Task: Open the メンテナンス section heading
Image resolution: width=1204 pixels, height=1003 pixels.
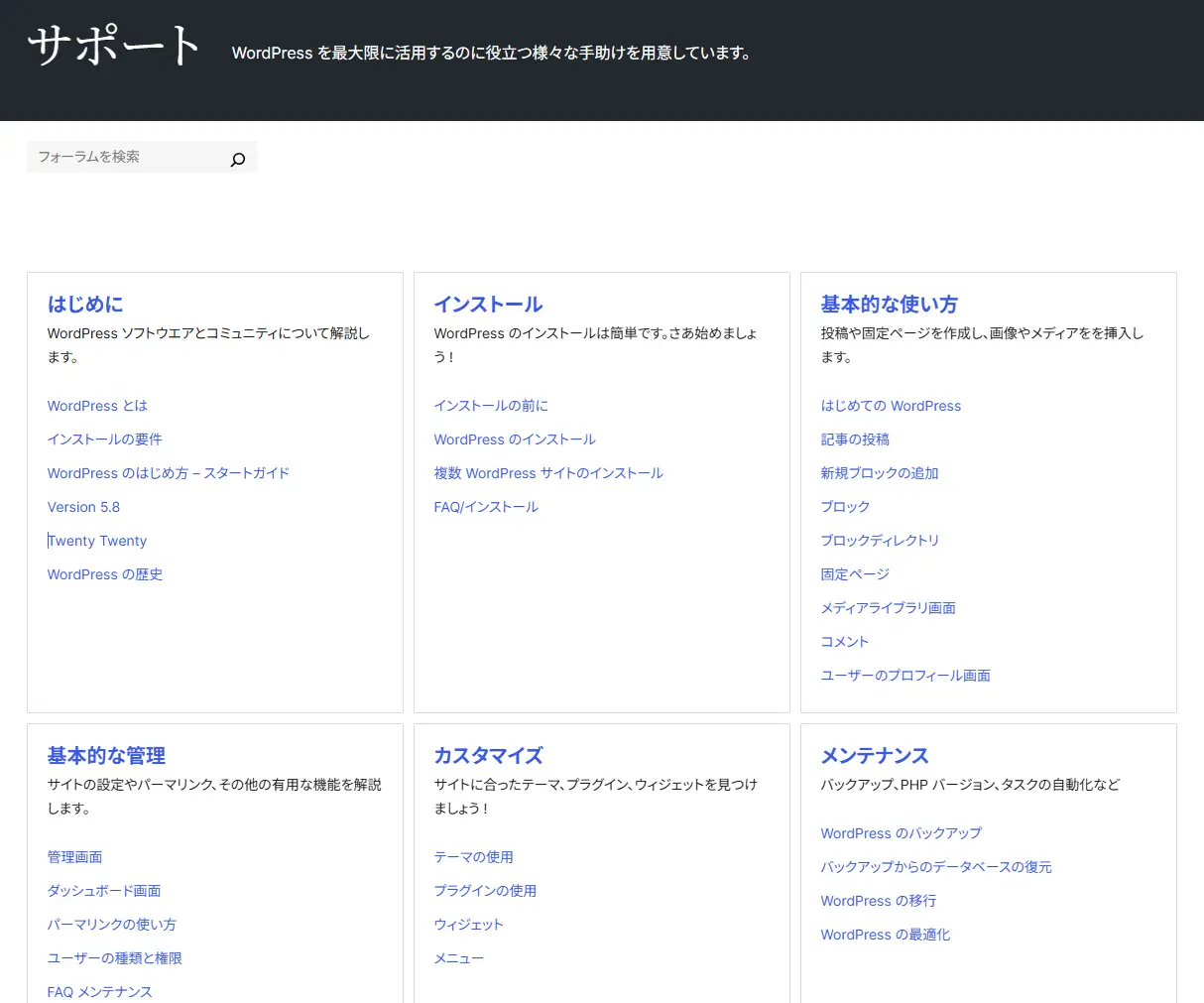Action: (x=875, y=755)
